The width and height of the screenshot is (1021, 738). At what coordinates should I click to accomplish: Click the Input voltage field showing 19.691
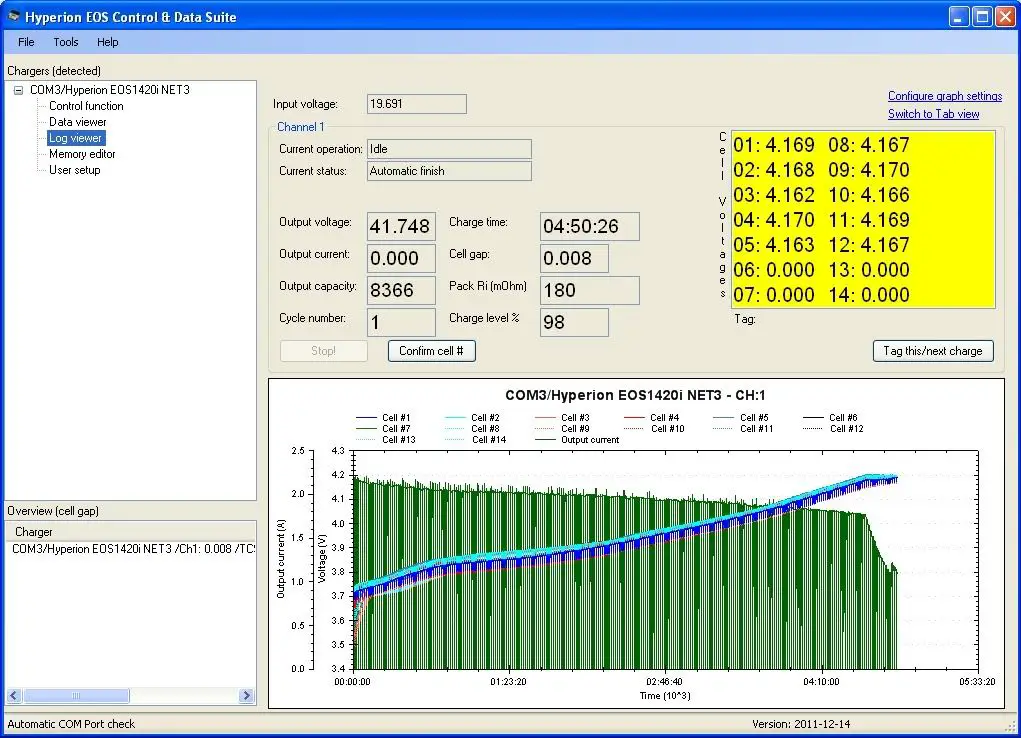[x=417, y=104]
